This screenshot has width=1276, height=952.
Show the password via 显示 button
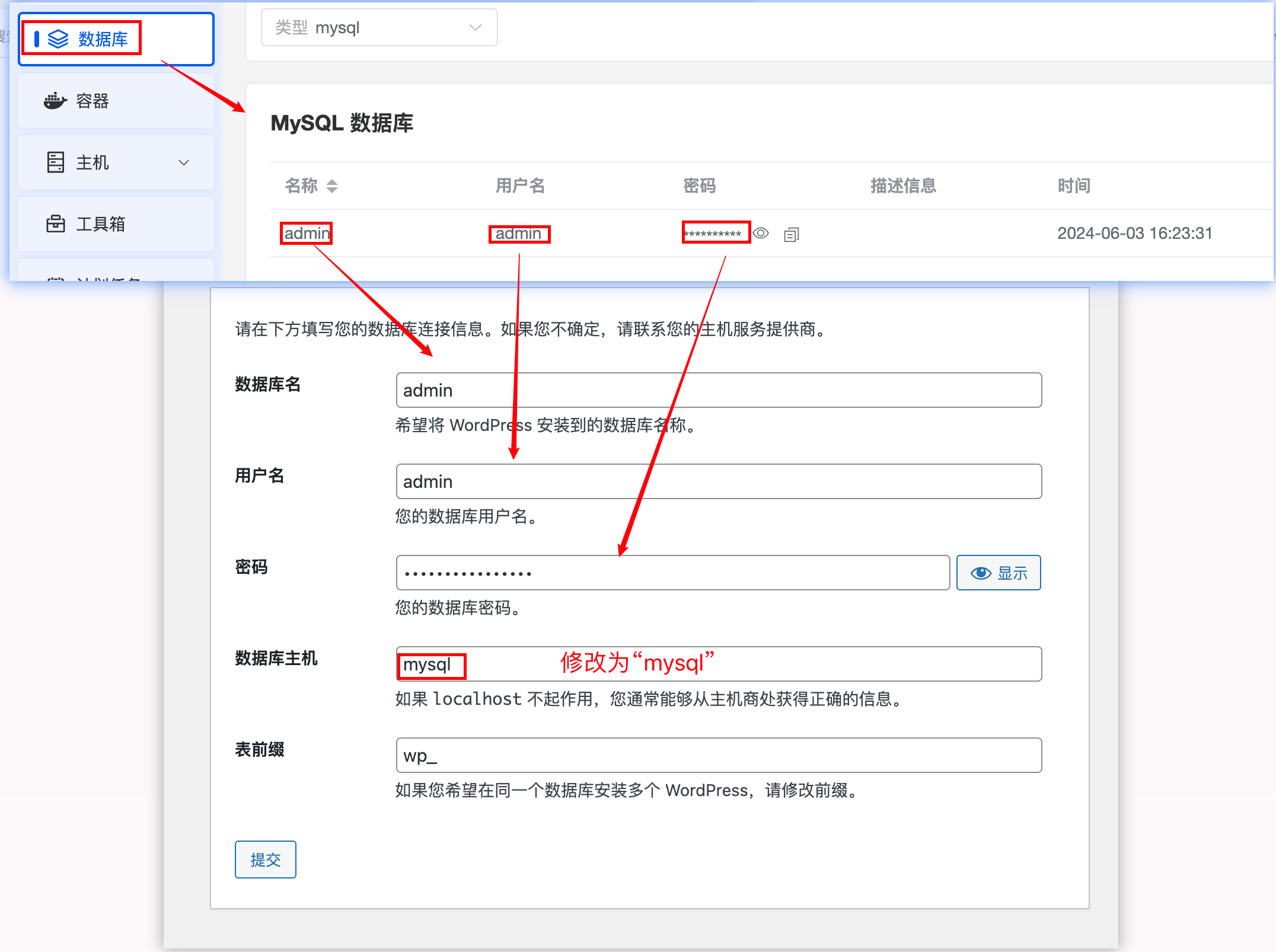999,573
